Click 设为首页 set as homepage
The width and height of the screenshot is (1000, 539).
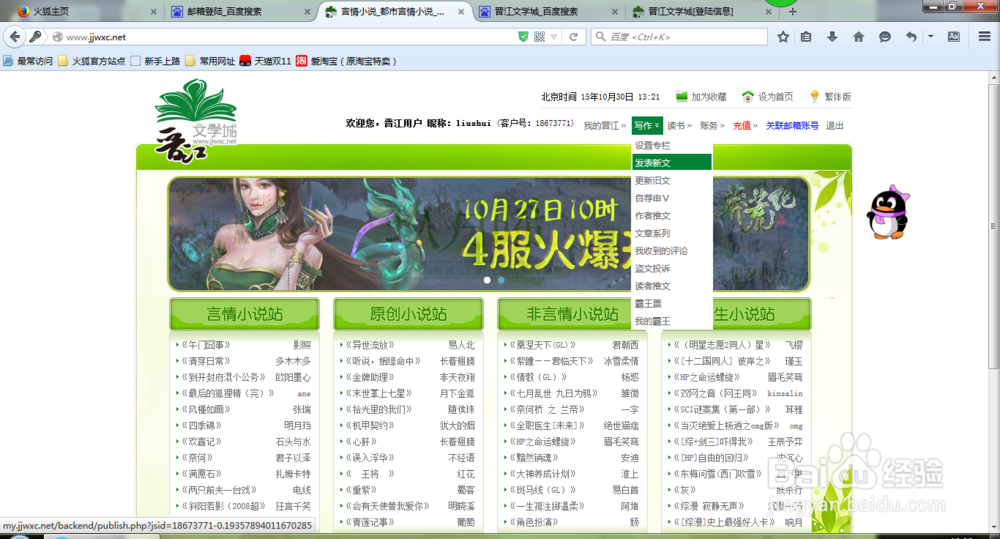pos(767,96)
